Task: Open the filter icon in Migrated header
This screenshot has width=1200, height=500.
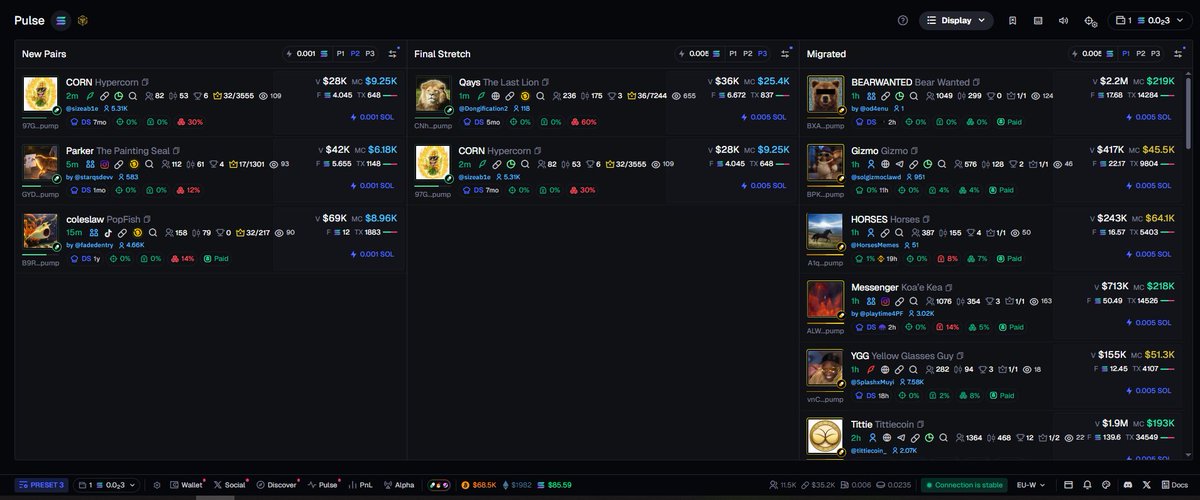Action: pyautogui.click(x=1177, y=53)
